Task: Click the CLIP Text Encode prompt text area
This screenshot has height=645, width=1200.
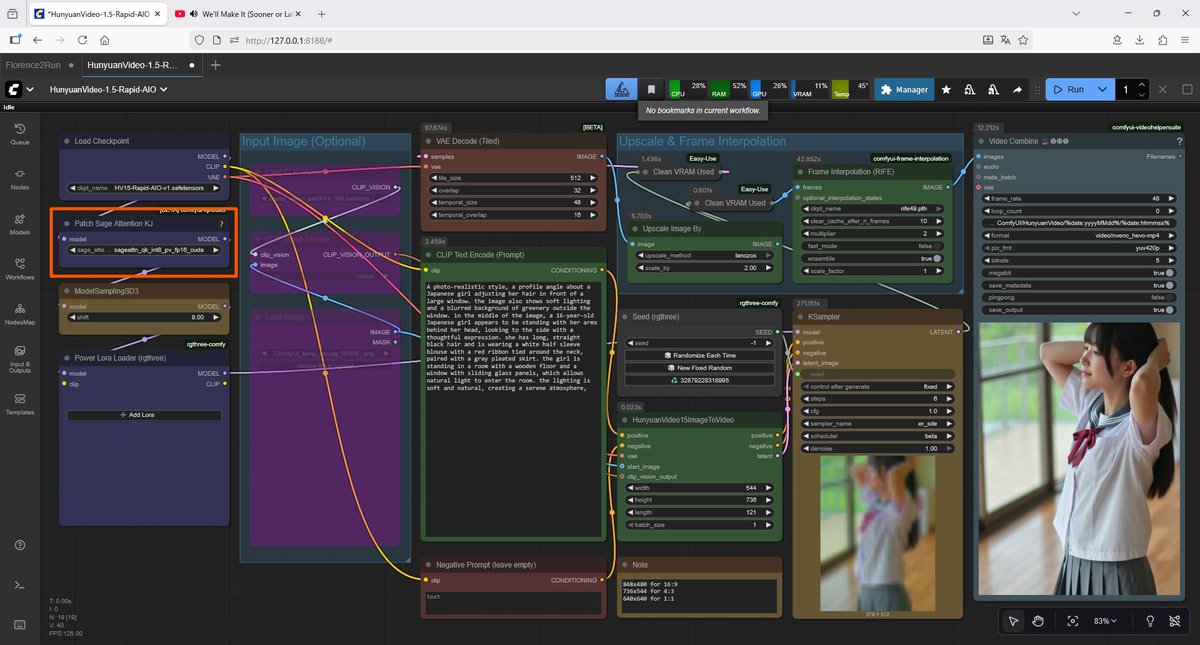Action: (x=514, y=410)
